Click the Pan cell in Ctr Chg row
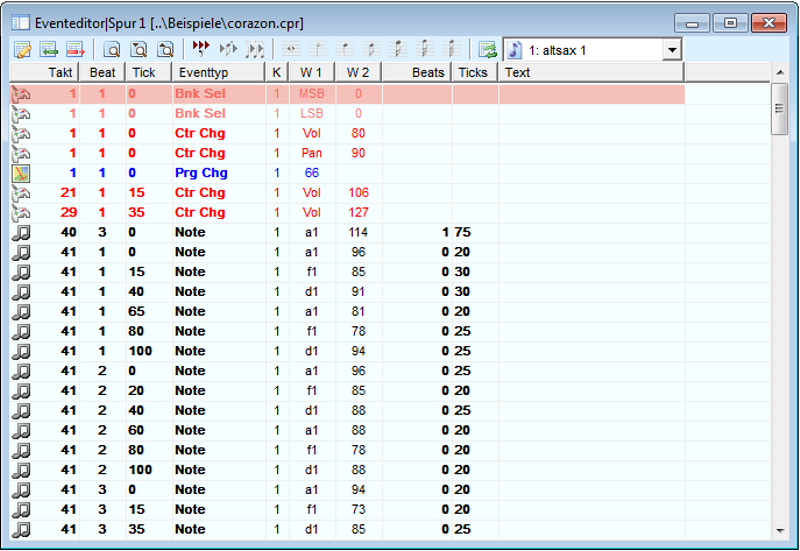This screenshot has width=800, height=551. click(312, 153)
